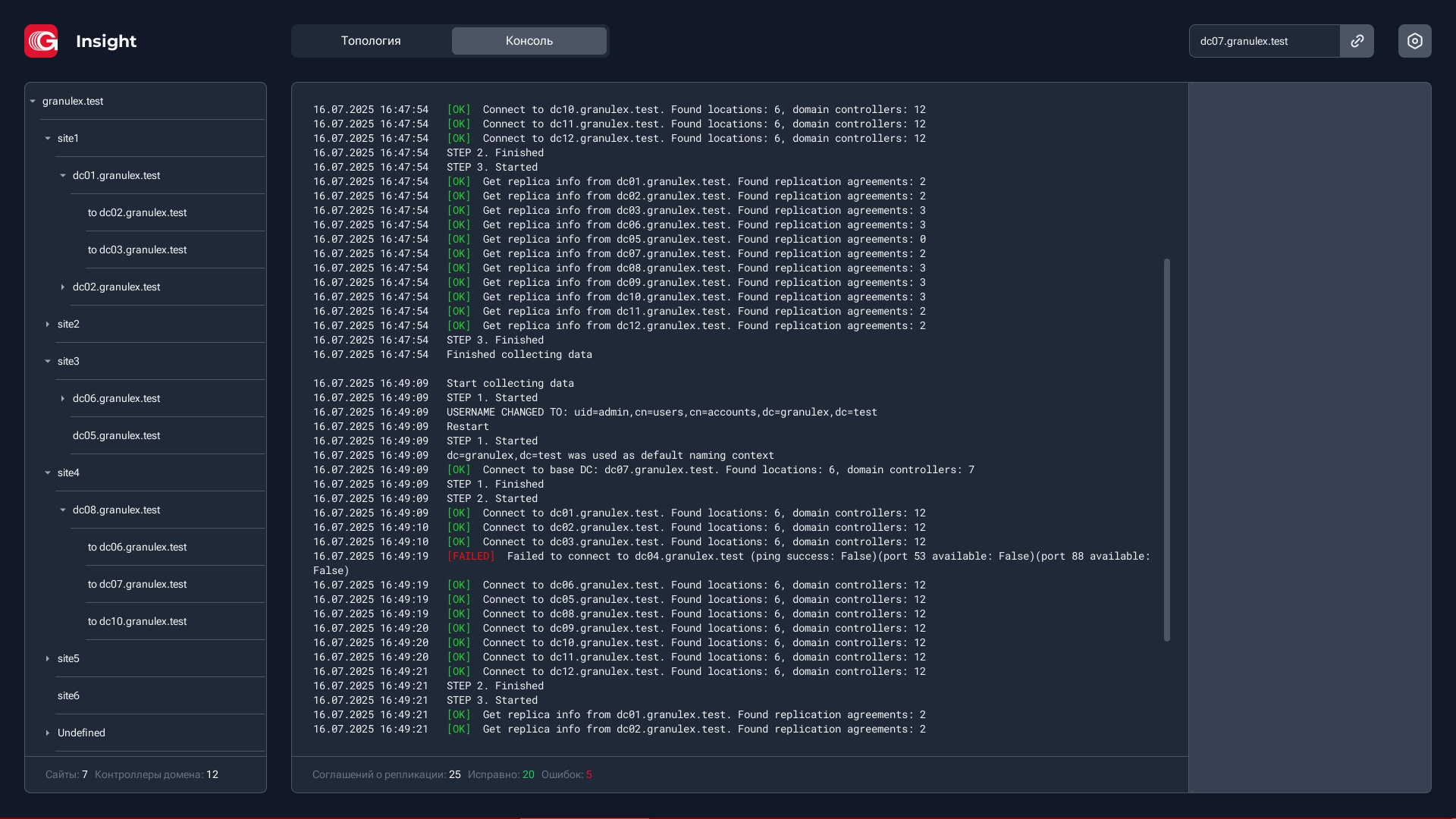Collapse the site1 tree arrow

[48, 138]
